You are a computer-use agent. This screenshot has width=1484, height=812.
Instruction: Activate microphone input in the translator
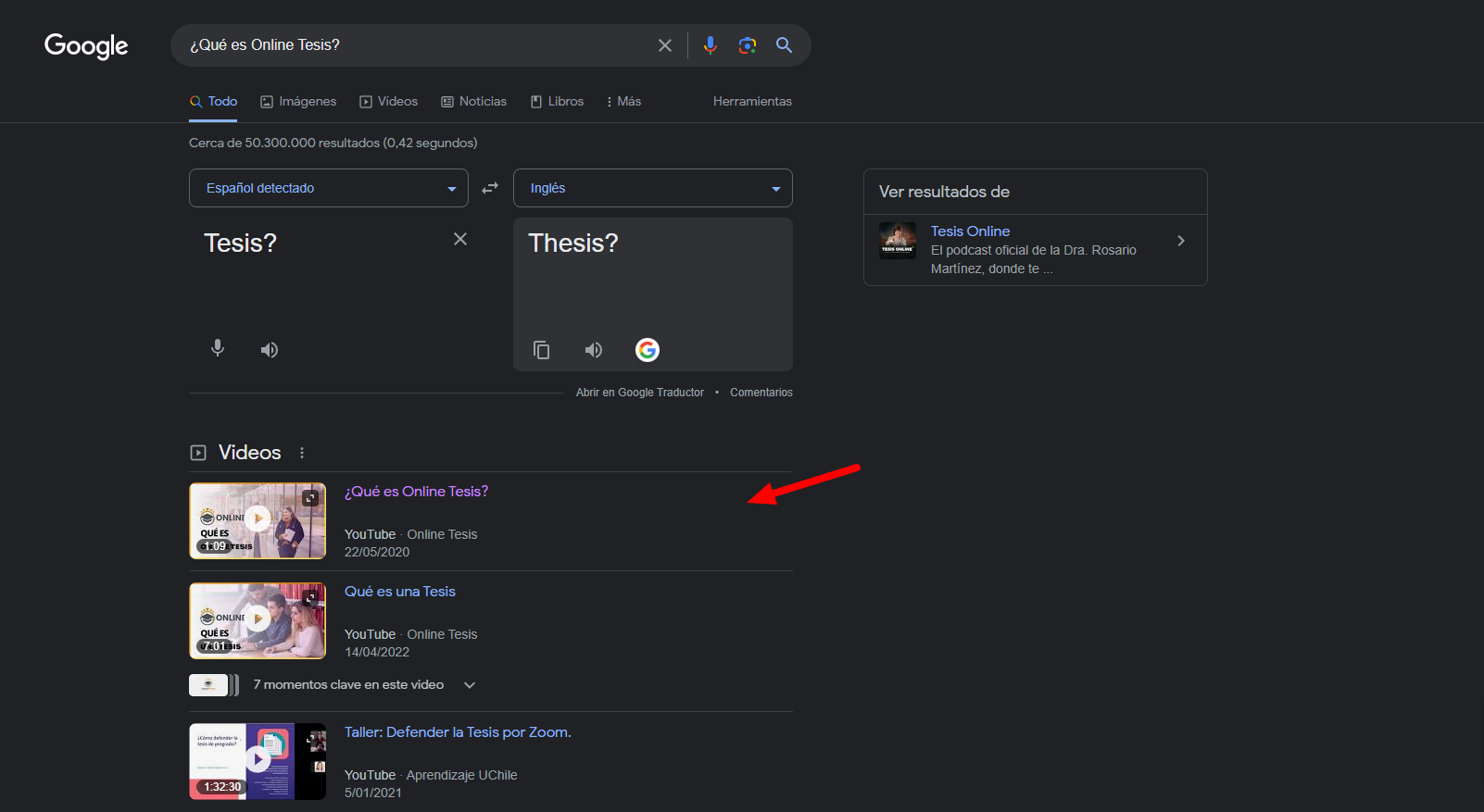pos(218,349)
